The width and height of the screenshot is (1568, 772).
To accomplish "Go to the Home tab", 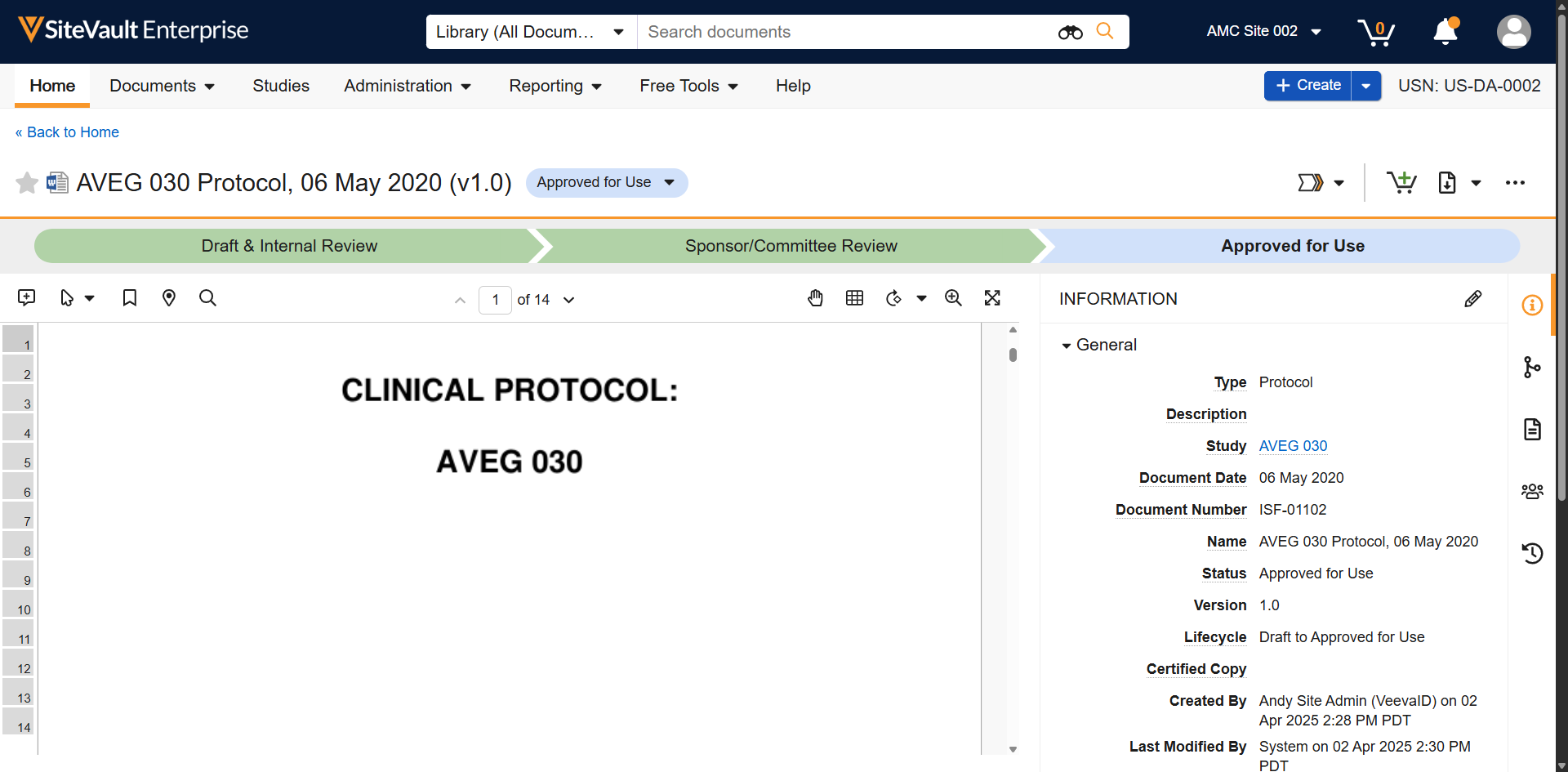I will pos(52,86).
